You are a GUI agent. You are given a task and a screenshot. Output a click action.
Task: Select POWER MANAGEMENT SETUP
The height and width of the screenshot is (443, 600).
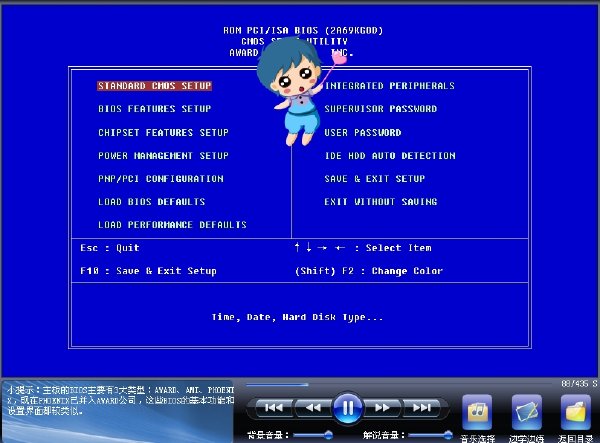tap(163, 156)
